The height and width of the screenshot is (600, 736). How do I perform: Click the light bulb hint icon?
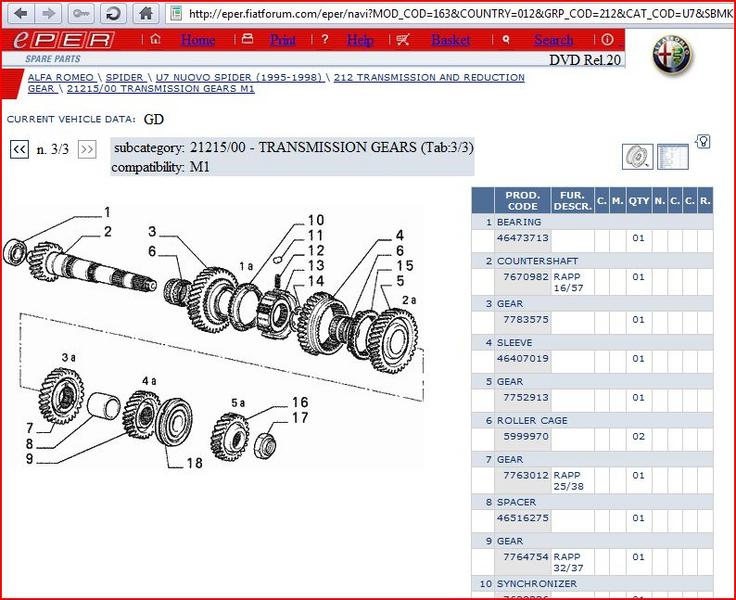[x=703, y=141]
